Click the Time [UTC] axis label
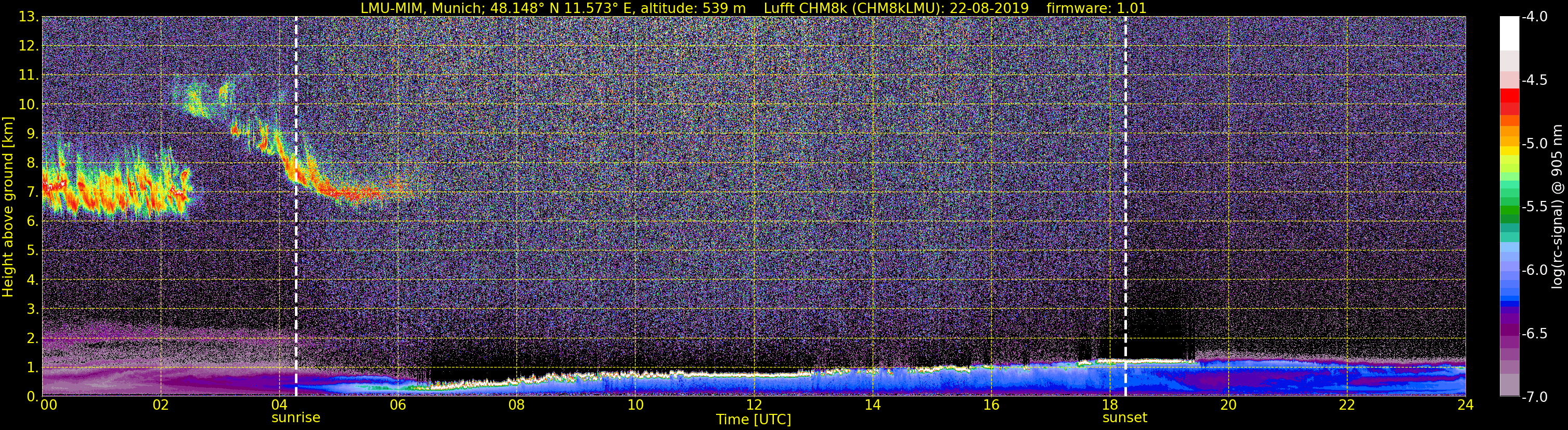Viewport: 1568px width, 430px height. (x=754, y=420)
